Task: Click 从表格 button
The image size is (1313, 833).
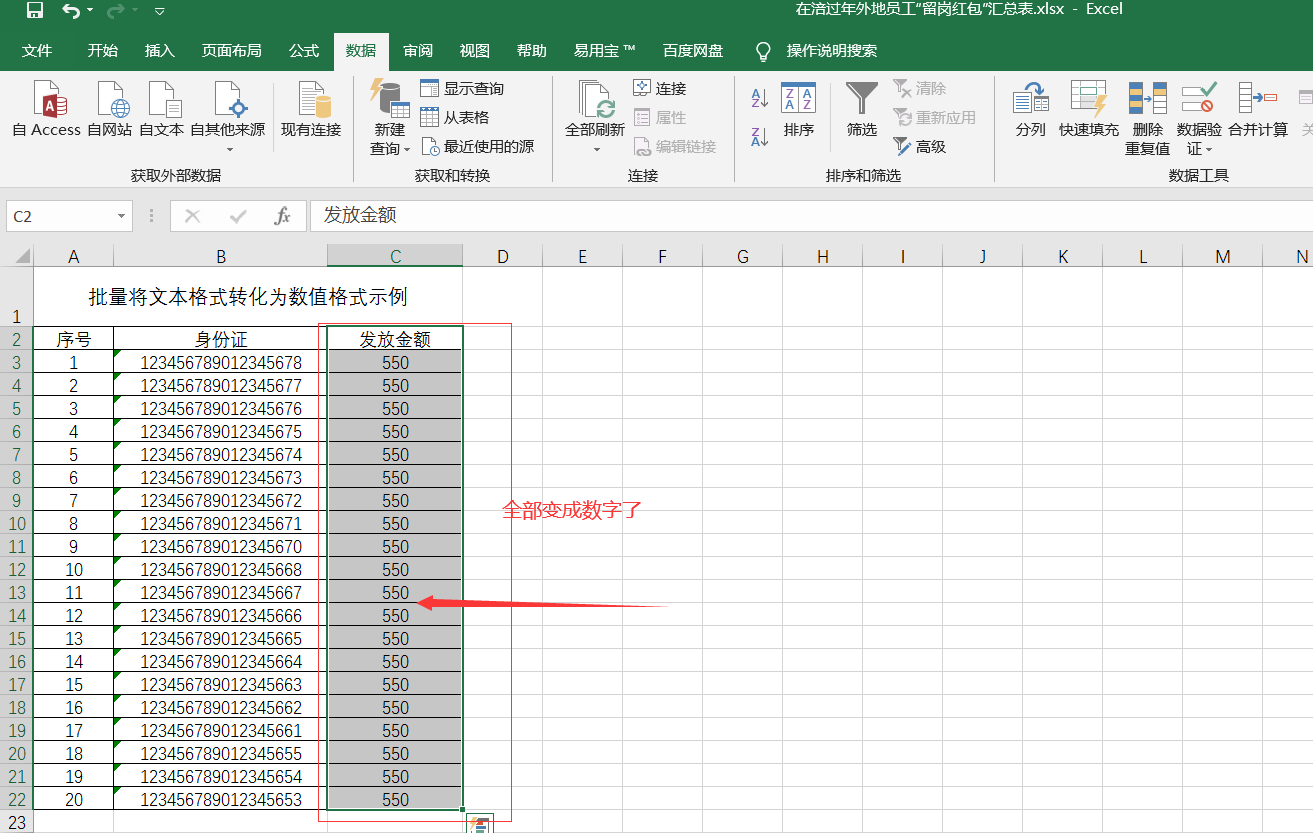Action: click(455, 118)
